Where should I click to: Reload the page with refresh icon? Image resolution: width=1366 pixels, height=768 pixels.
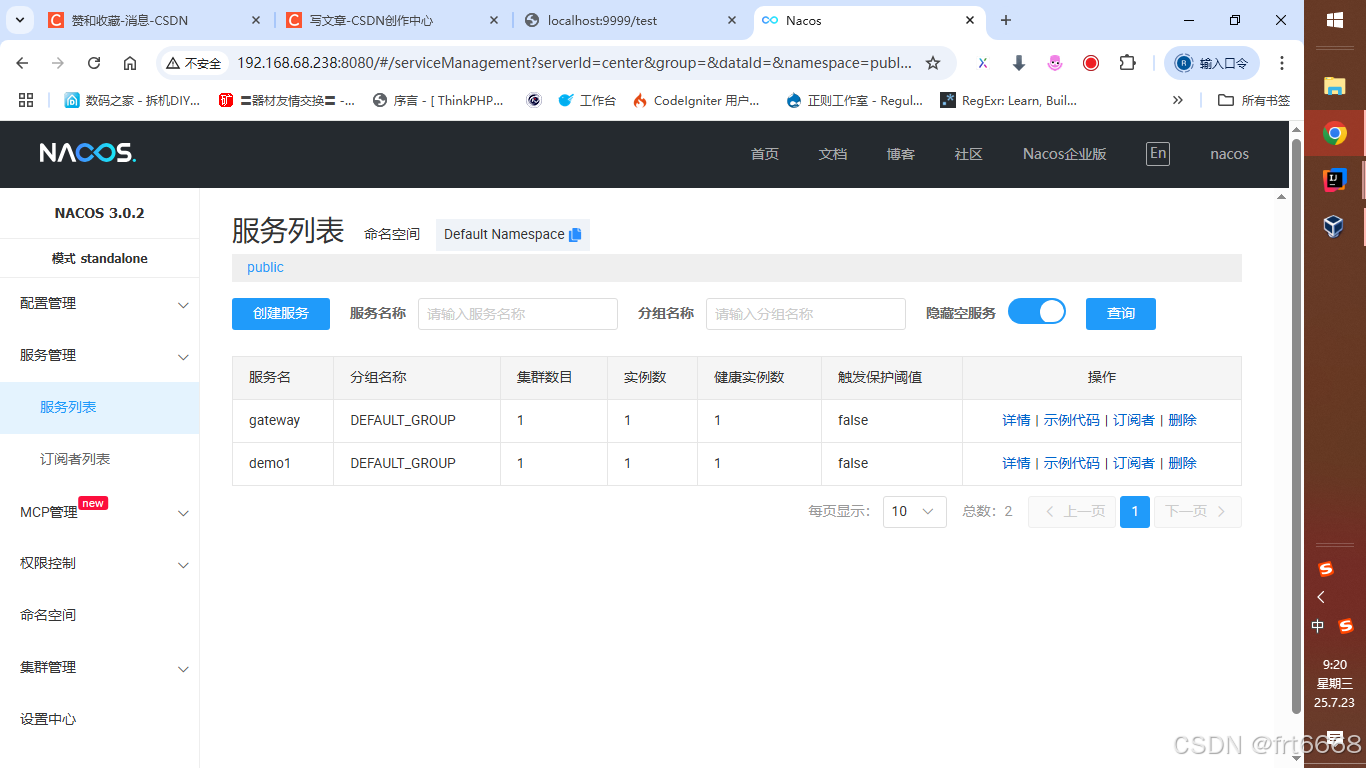[x=94, y=63]
